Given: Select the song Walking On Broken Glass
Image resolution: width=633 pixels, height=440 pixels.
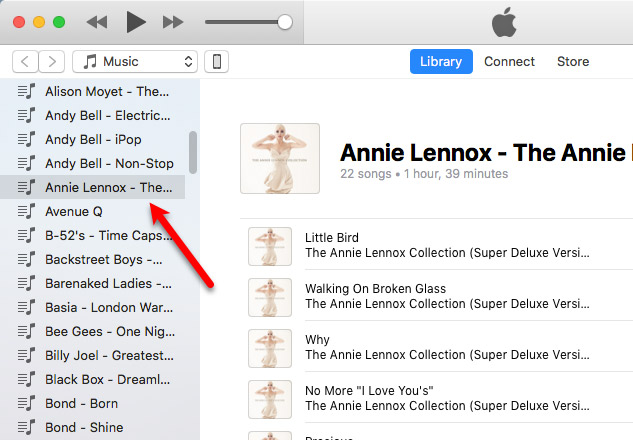Looking at the screenshot, I should (x=375, y=289).
